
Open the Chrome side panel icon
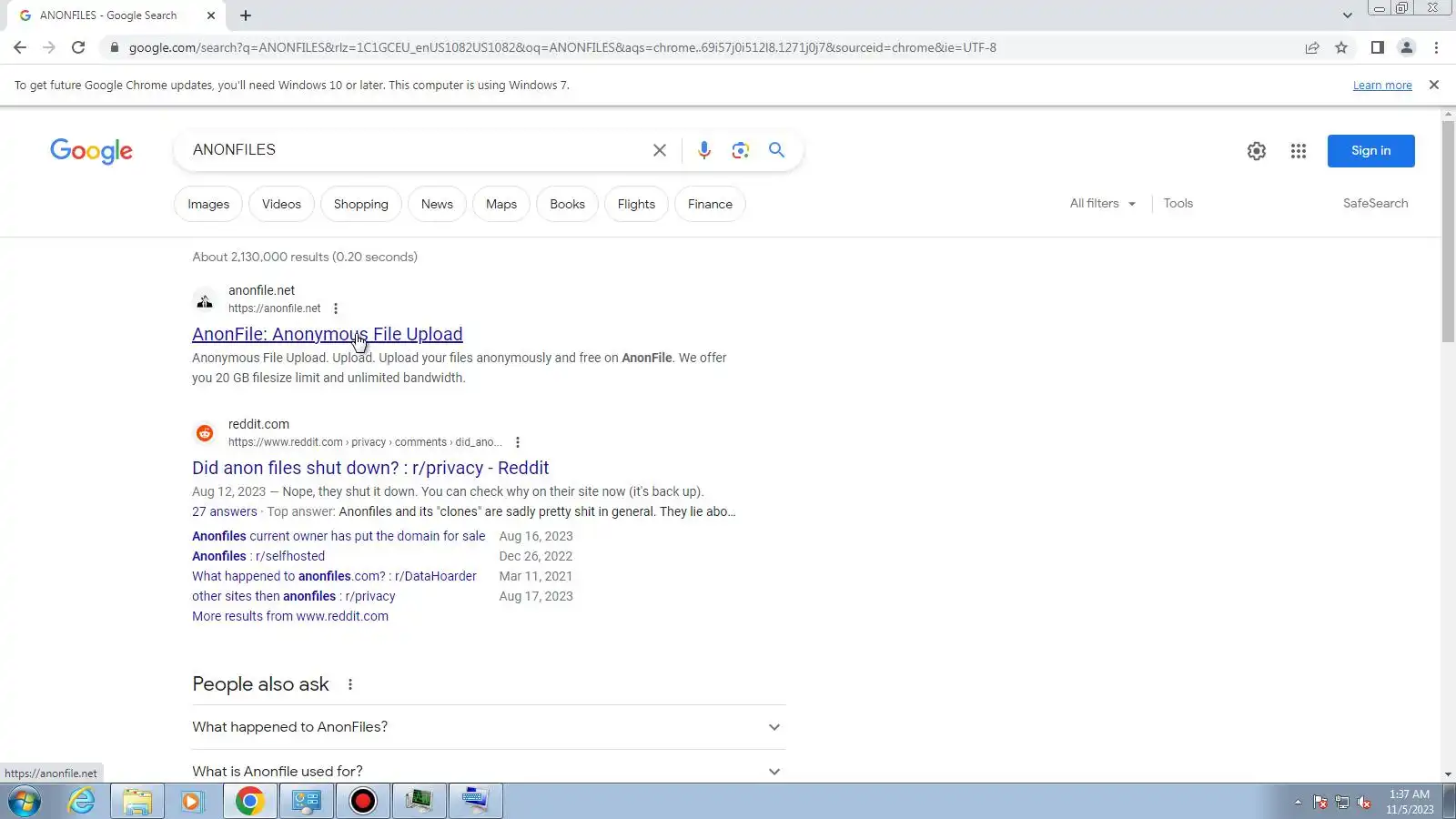1378,47
